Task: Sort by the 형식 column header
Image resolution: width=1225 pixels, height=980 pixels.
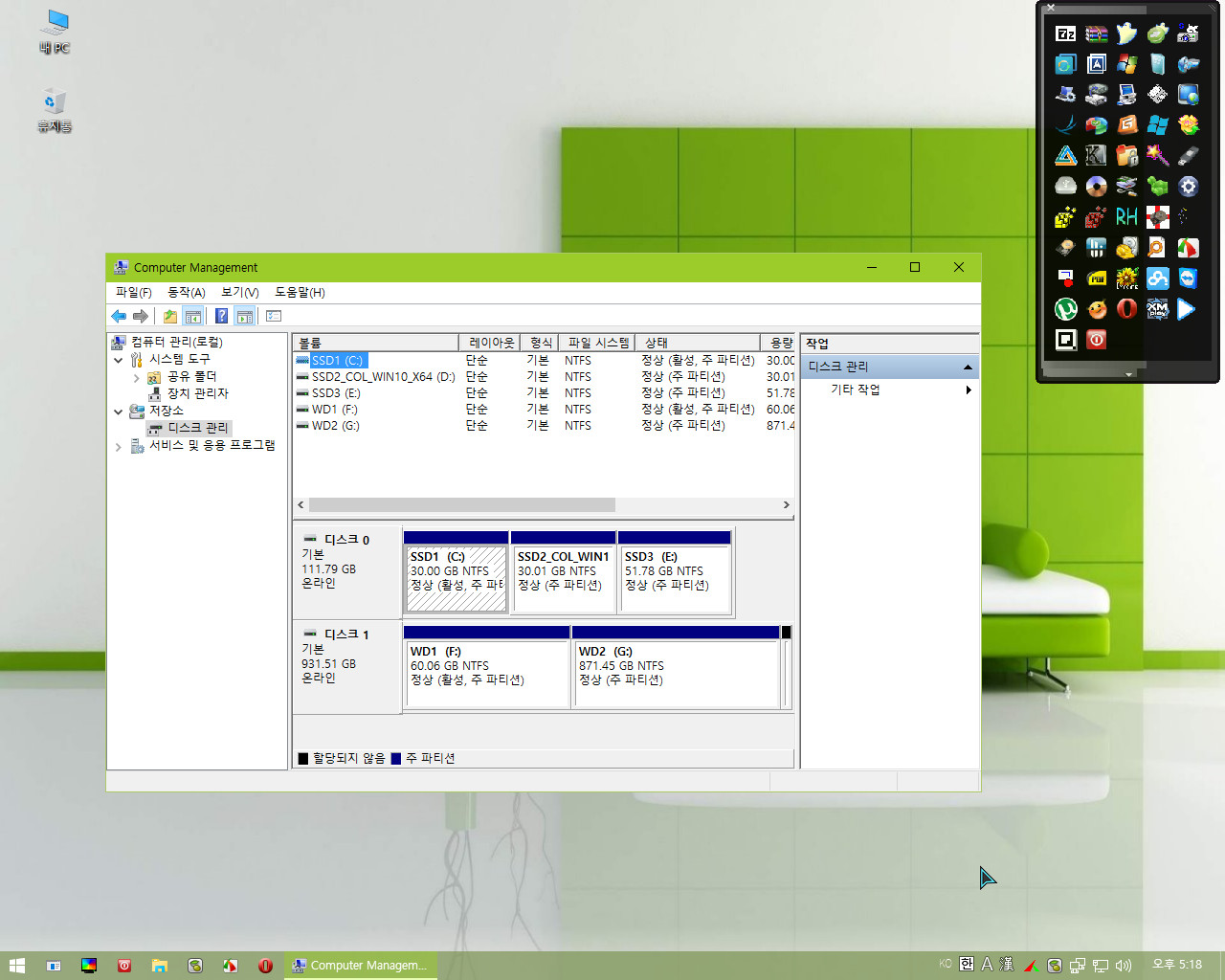Action: click(x=542, y=343)
